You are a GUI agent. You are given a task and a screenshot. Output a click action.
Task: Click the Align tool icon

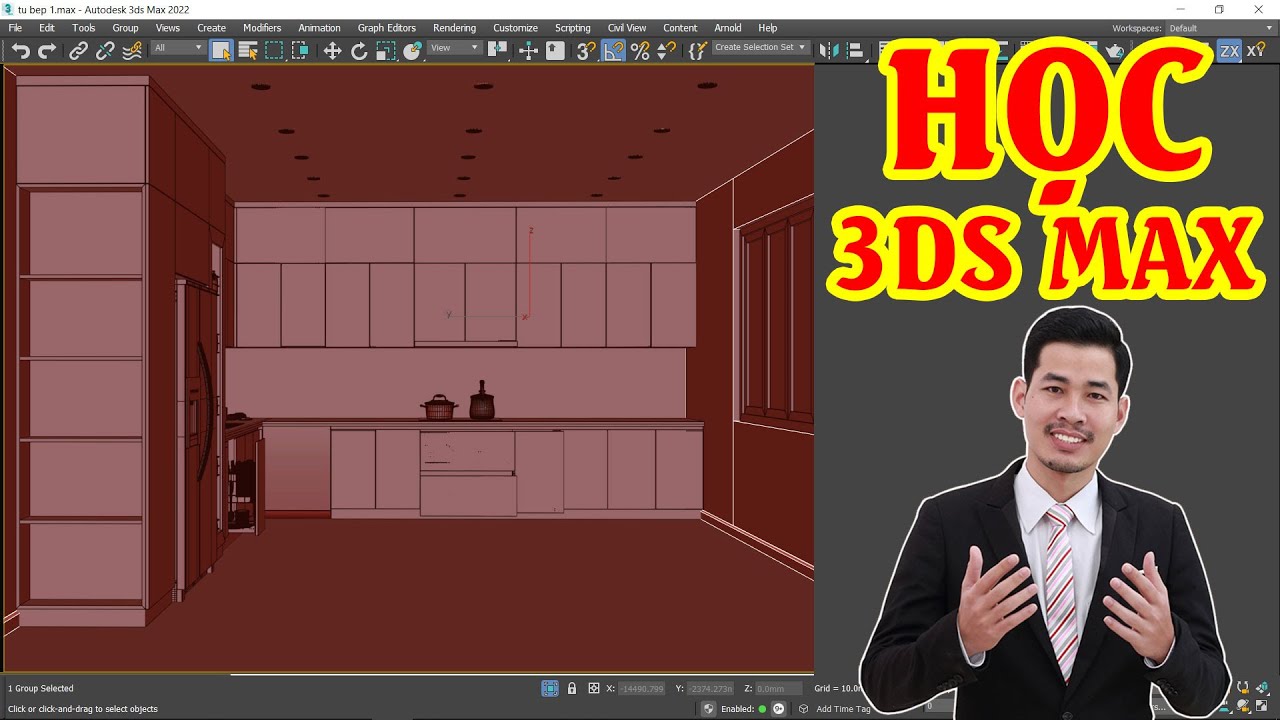(x=855, y=50)
